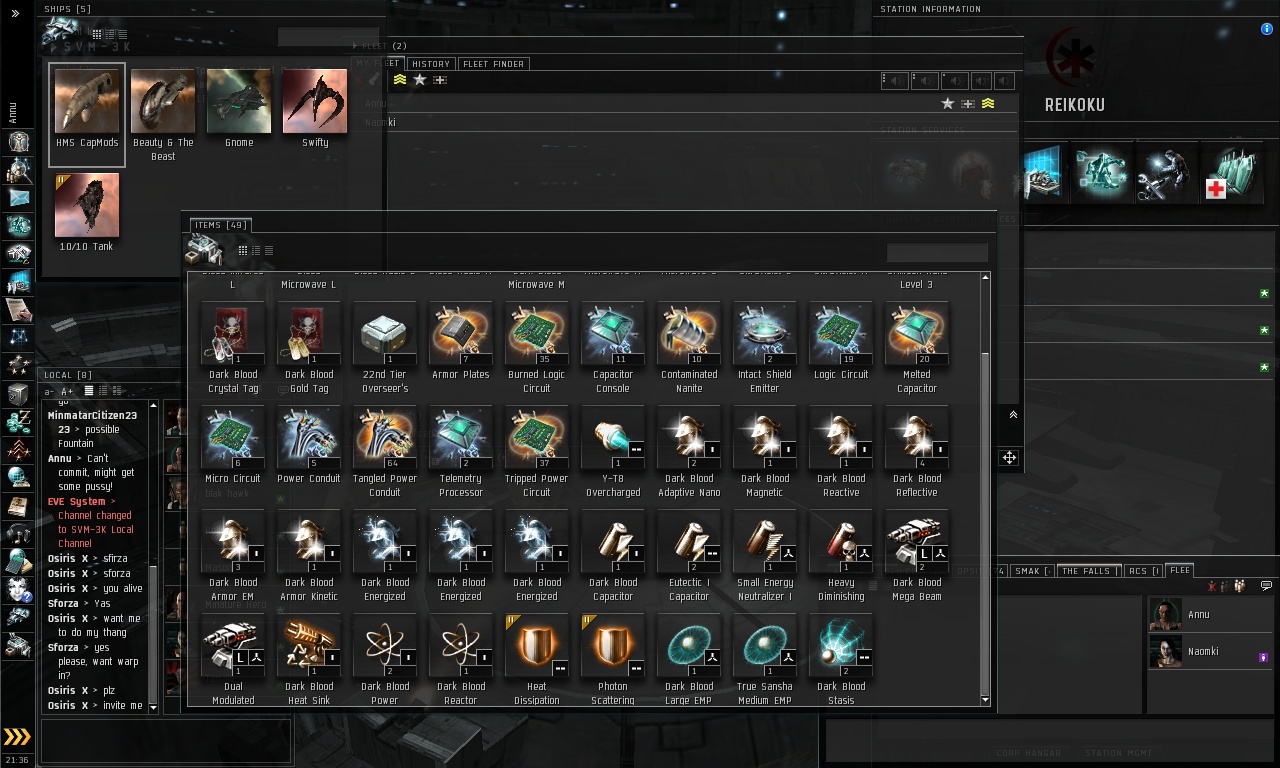Collapse panel with the double-chevron up arrow
The width and height of the screenshot is (1280, 768).
click(x=1013, y=415)
